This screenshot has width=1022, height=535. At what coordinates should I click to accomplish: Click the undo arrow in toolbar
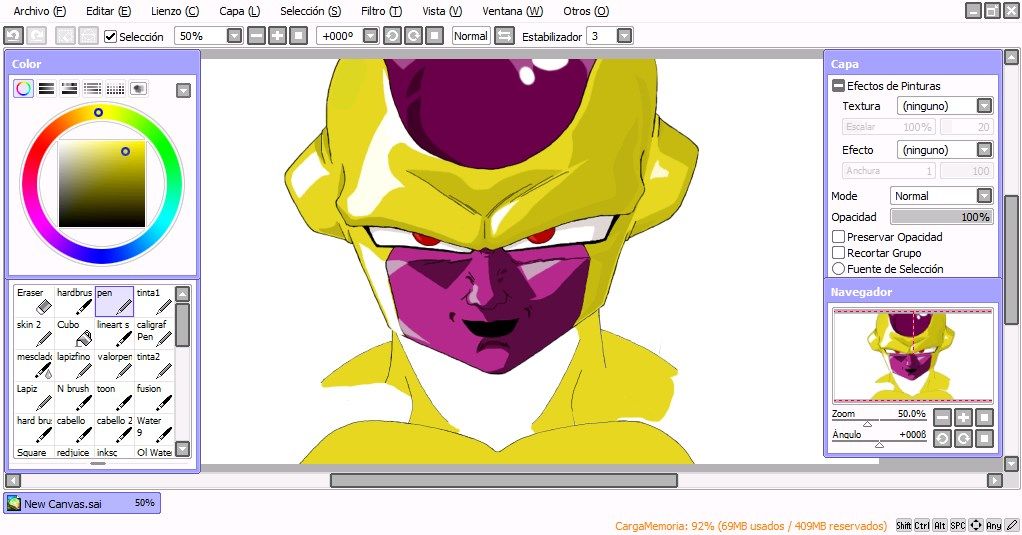coord(14,36)
